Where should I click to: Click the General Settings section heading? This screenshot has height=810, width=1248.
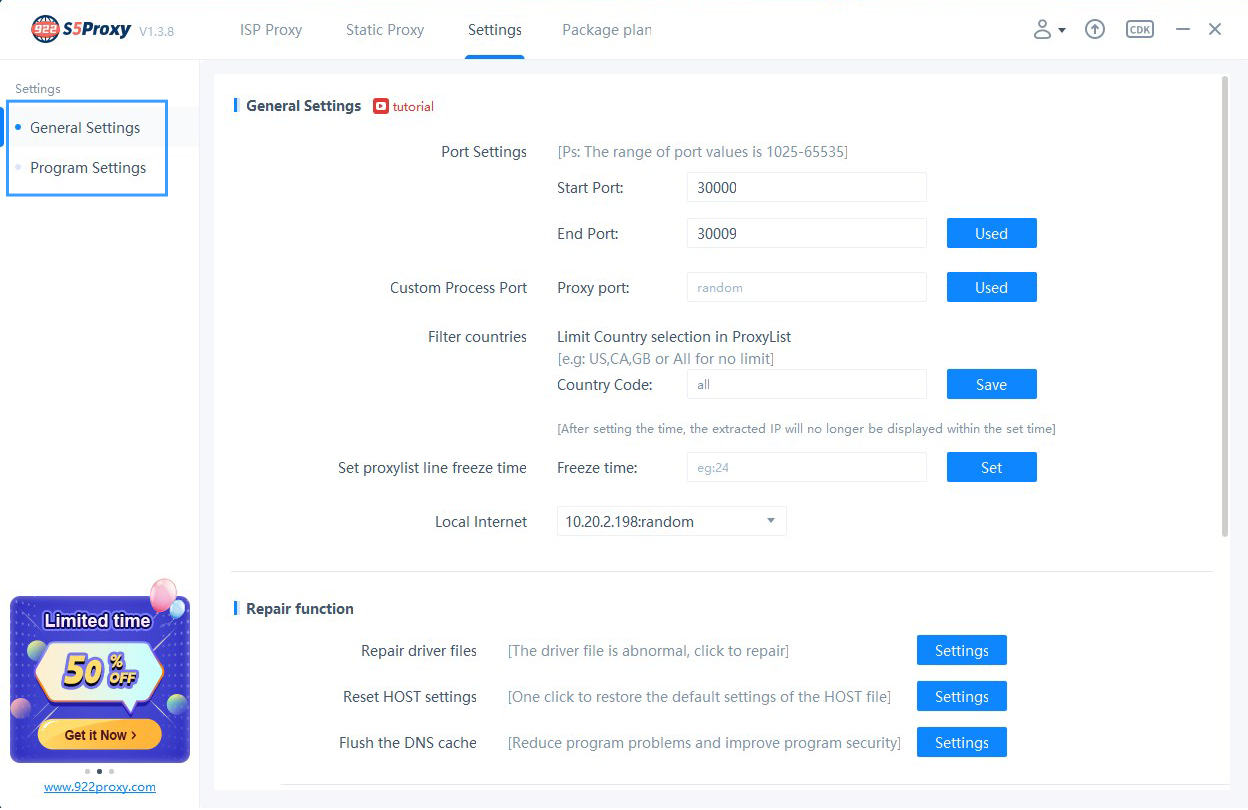pyautogui.click(x=303, y=106)
